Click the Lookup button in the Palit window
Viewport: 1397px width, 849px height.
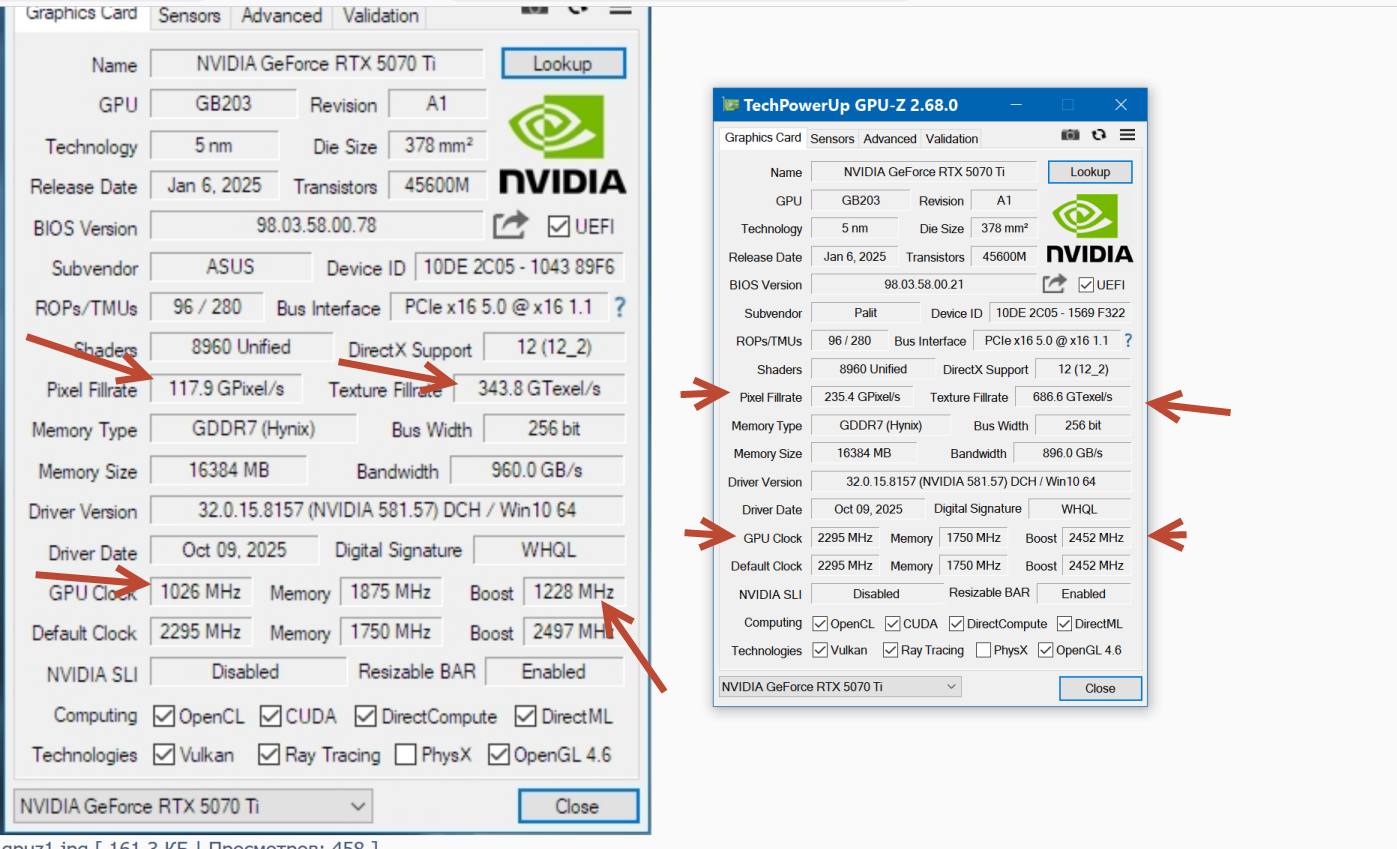click(x=1090, y=172)
